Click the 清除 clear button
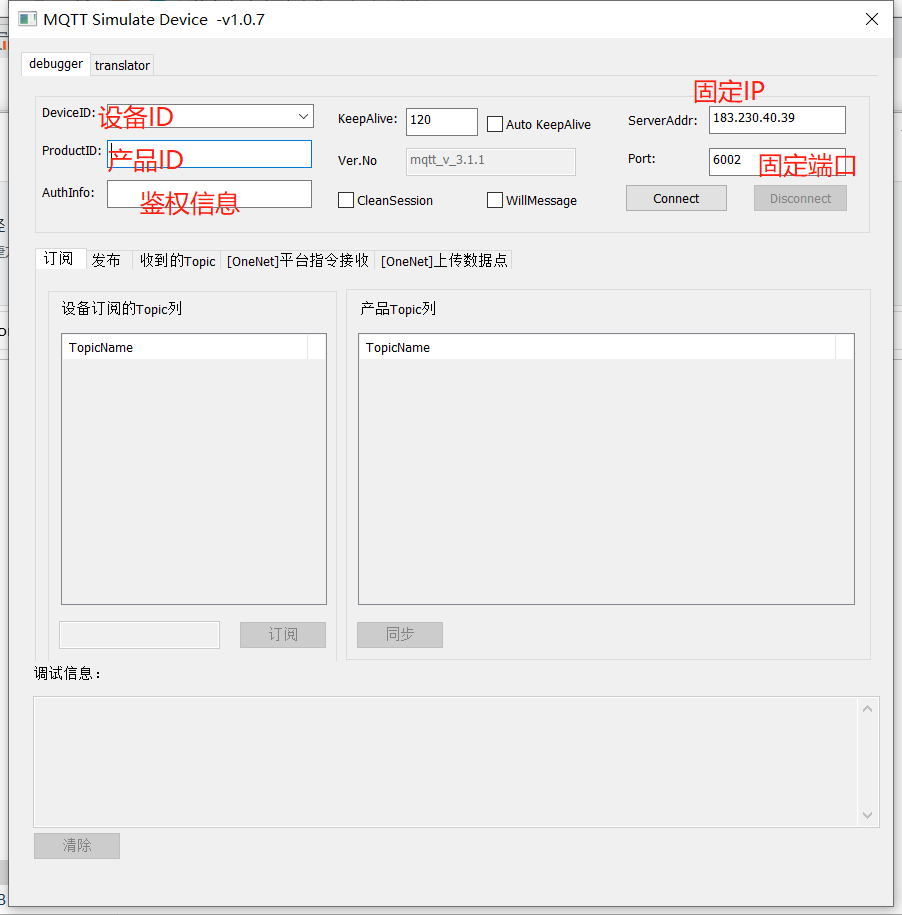Viewport: 902px width, 915px height. 76,845
